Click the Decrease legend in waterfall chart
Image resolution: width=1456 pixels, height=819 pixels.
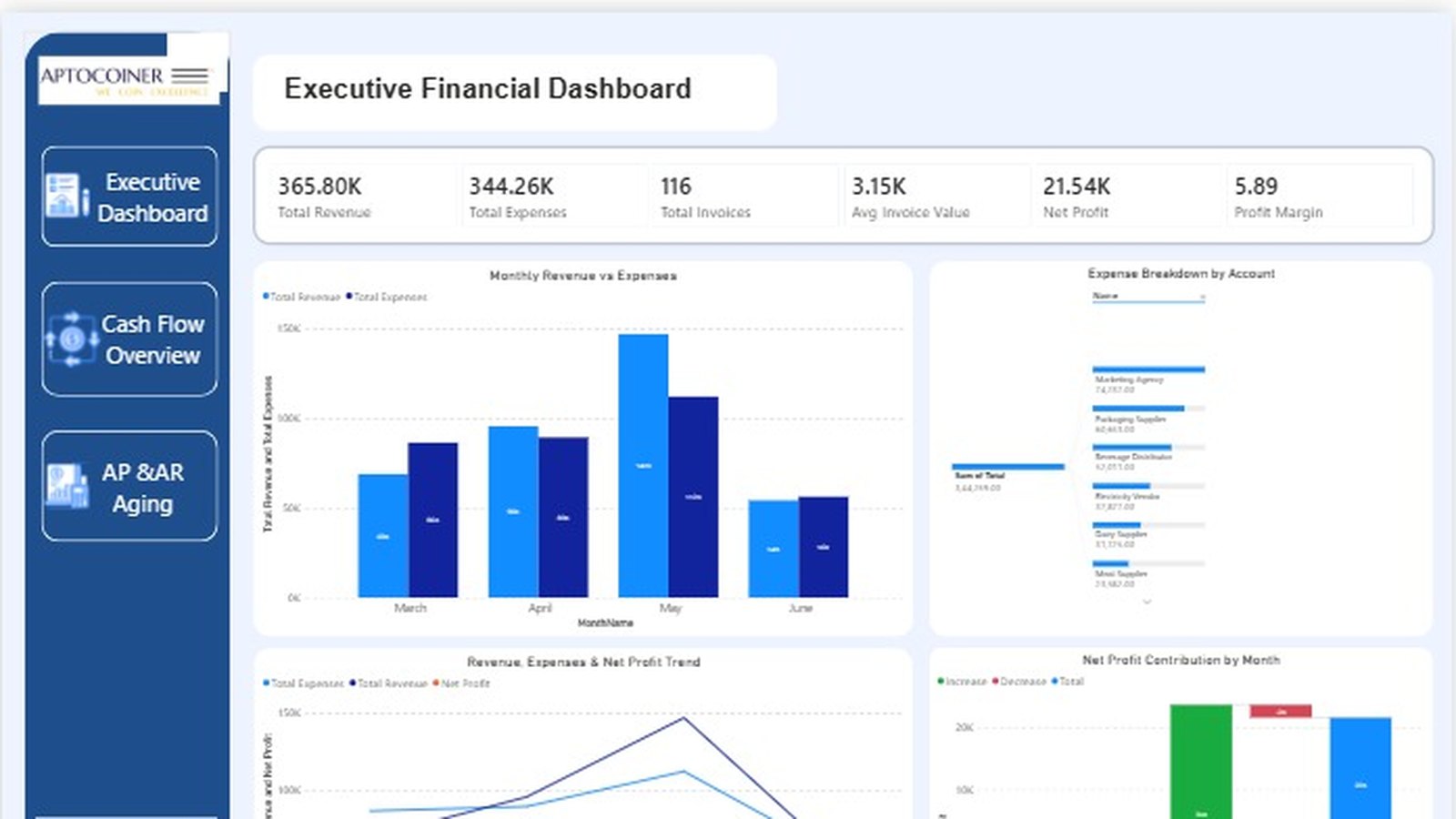coord(1019,682)
